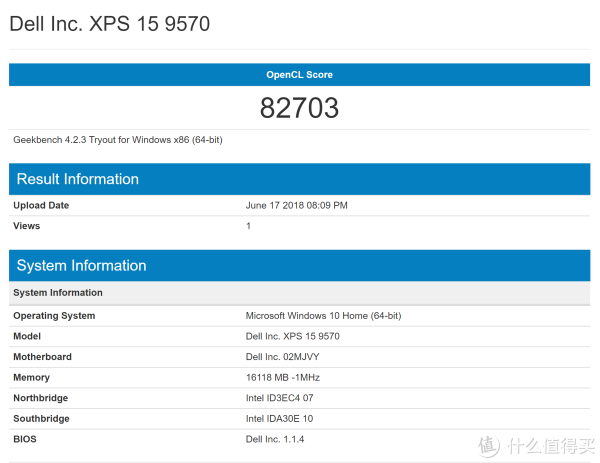Click the Views count value 1
600x463 pixels.
point(248,226)
